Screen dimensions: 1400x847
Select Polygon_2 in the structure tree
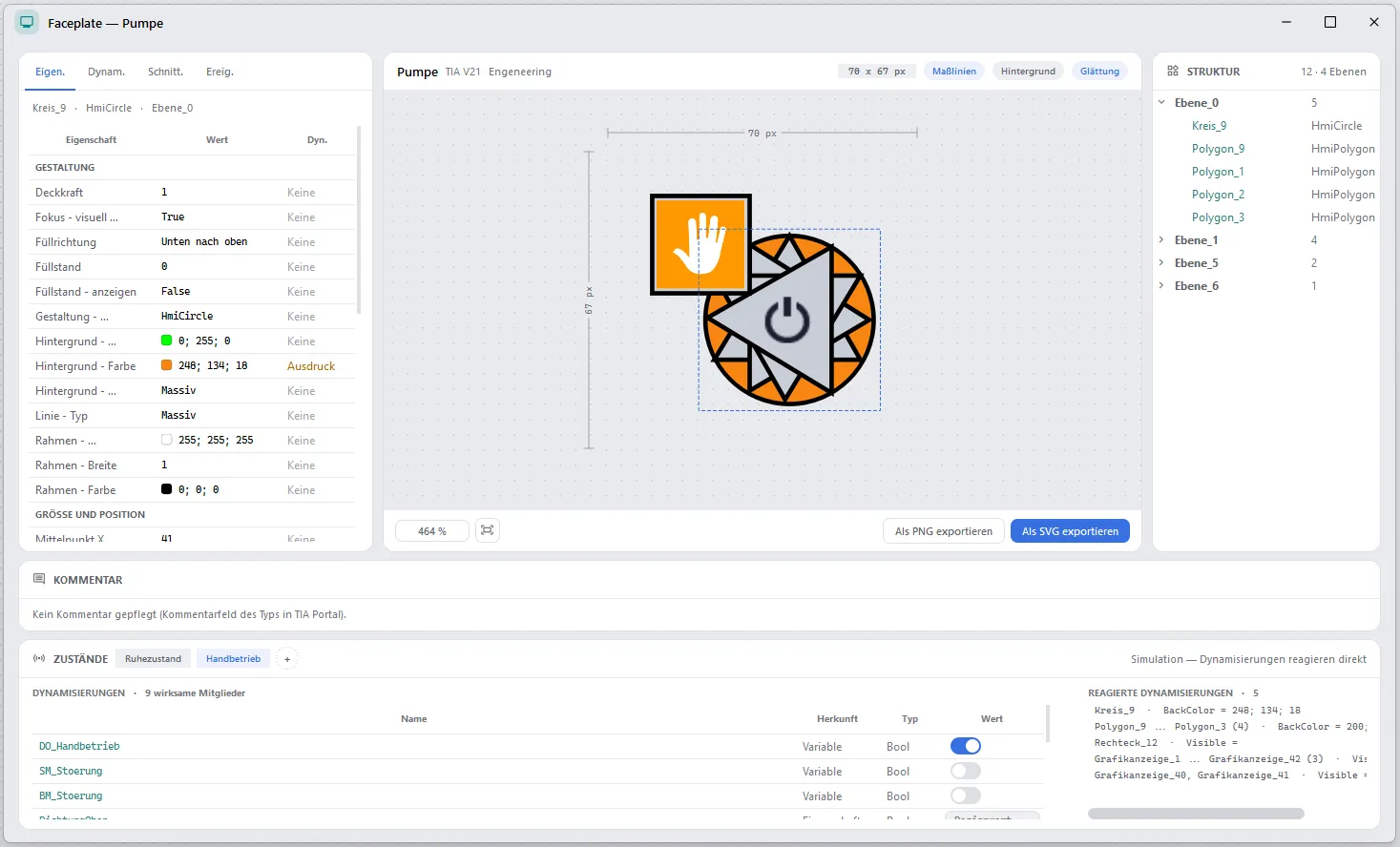[1218, 195]
